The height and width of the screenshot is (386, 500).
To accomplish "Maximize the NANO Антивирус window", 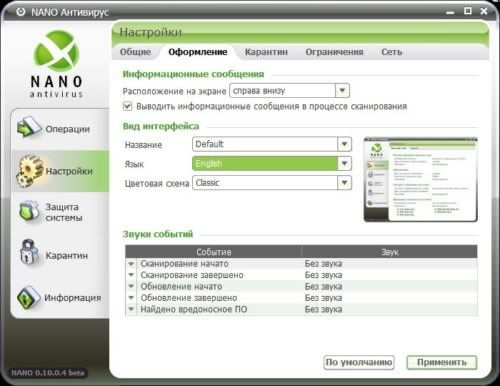I will [x=468, y=11].
